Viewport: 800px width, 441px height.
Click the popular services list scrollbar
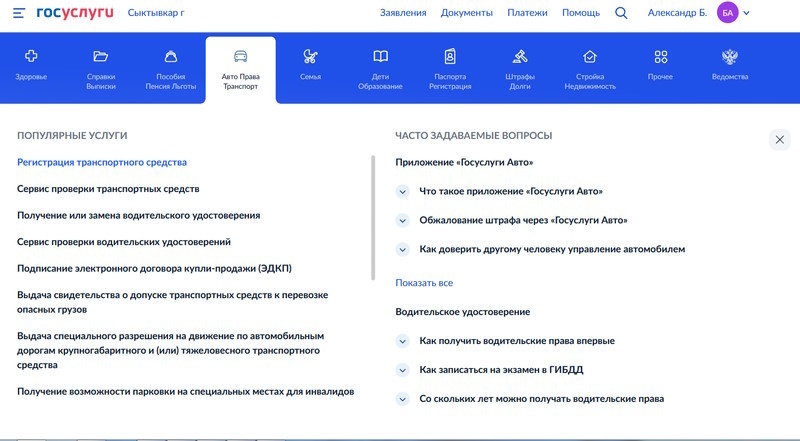click(x=373, y=218)
